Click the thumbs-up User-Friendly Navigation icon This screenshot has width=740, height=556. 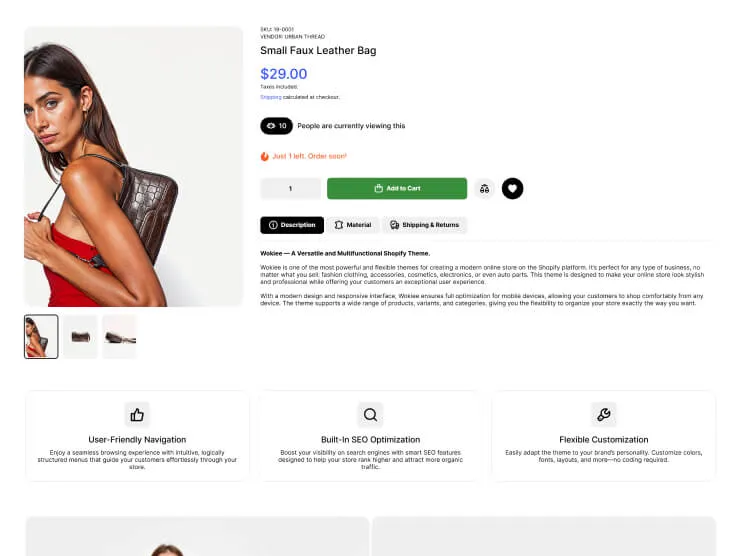(137, 414)
